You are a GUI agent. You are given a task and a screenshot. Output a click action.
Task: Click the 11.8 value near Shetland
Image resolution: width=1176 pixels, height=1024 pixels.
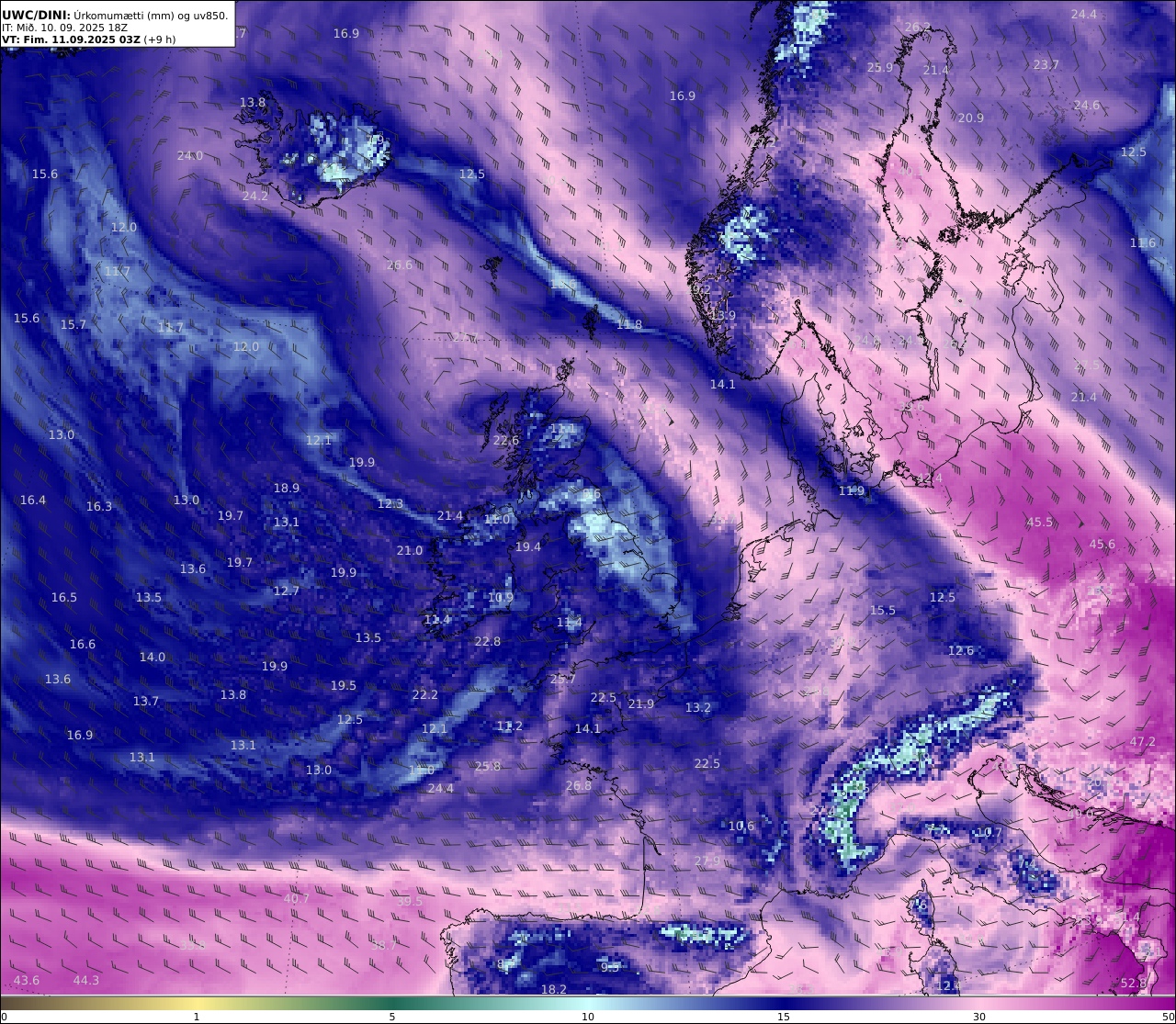pos(629,325)
